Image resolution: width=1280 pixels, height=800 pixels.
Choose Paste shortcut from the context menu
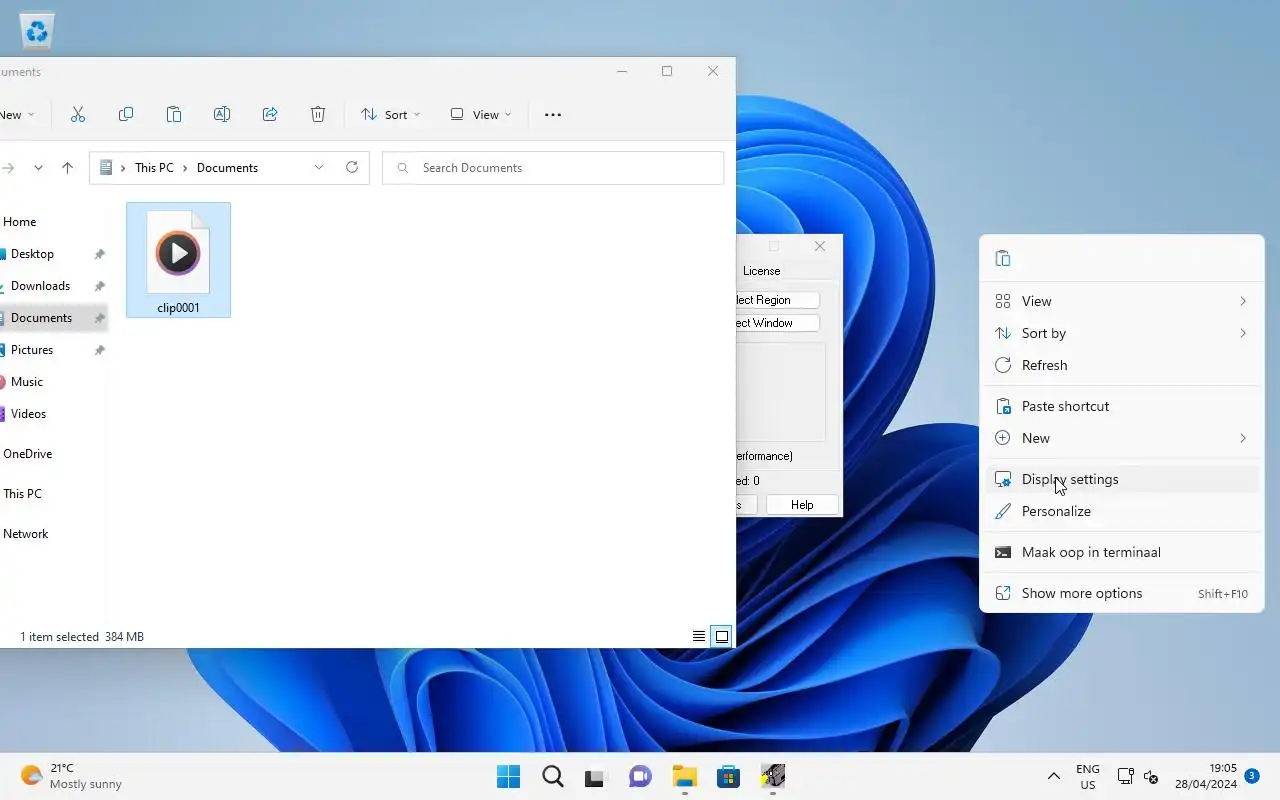[1122, 406]
